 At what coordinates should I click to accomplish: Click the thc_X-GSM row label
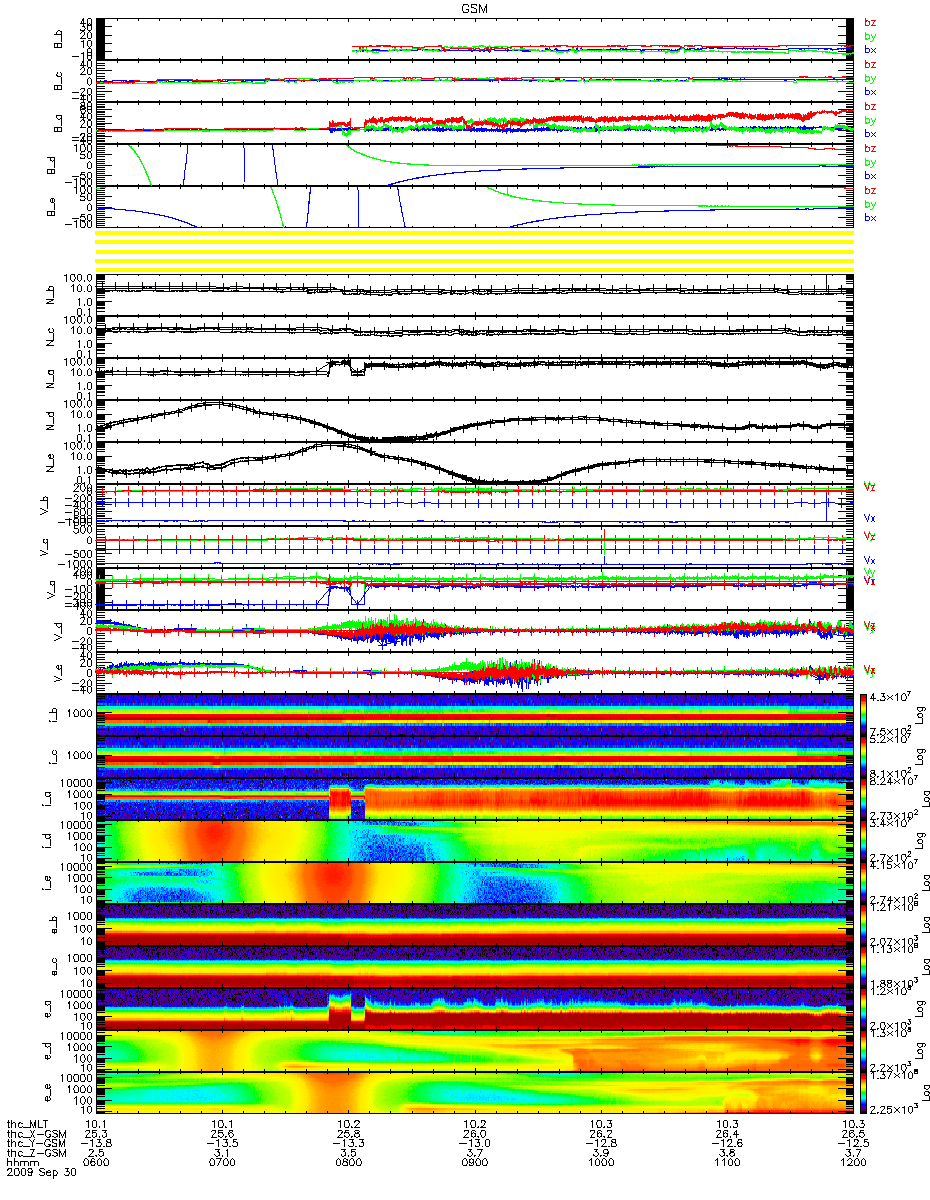point(36,1134)
